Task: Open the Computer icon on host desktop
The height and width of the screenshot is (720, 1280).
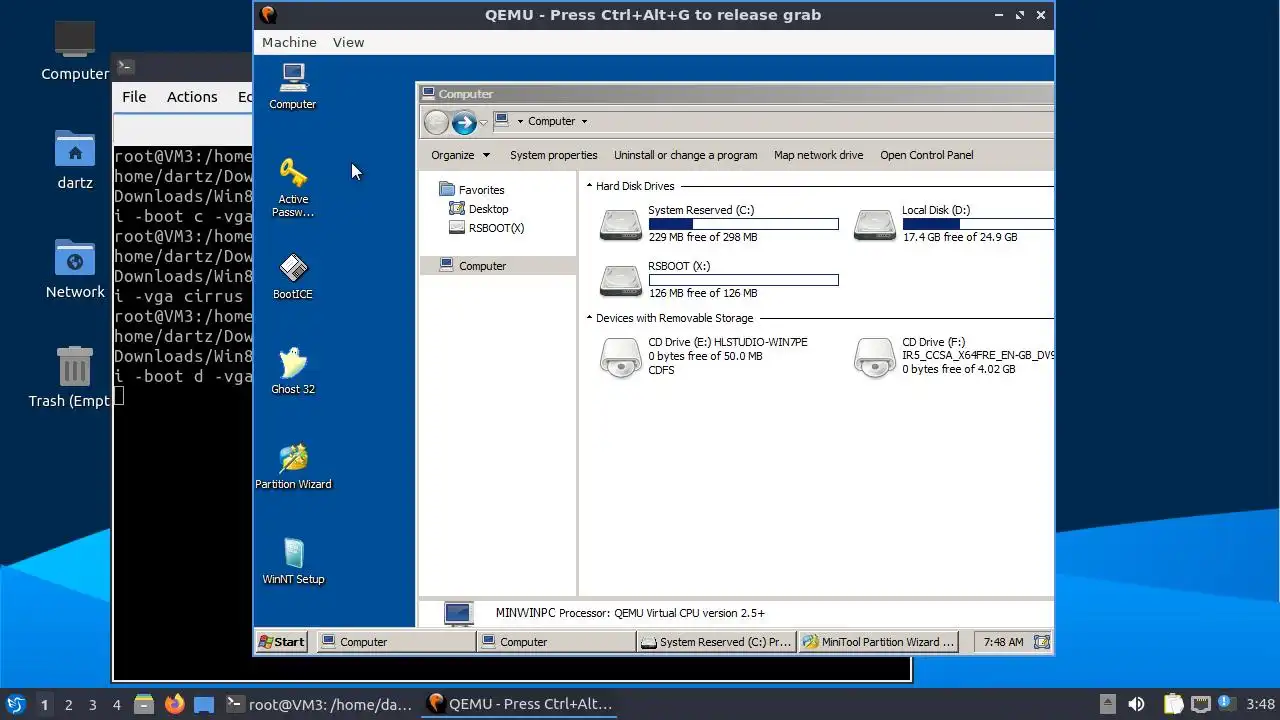Action: click(75, 50)
